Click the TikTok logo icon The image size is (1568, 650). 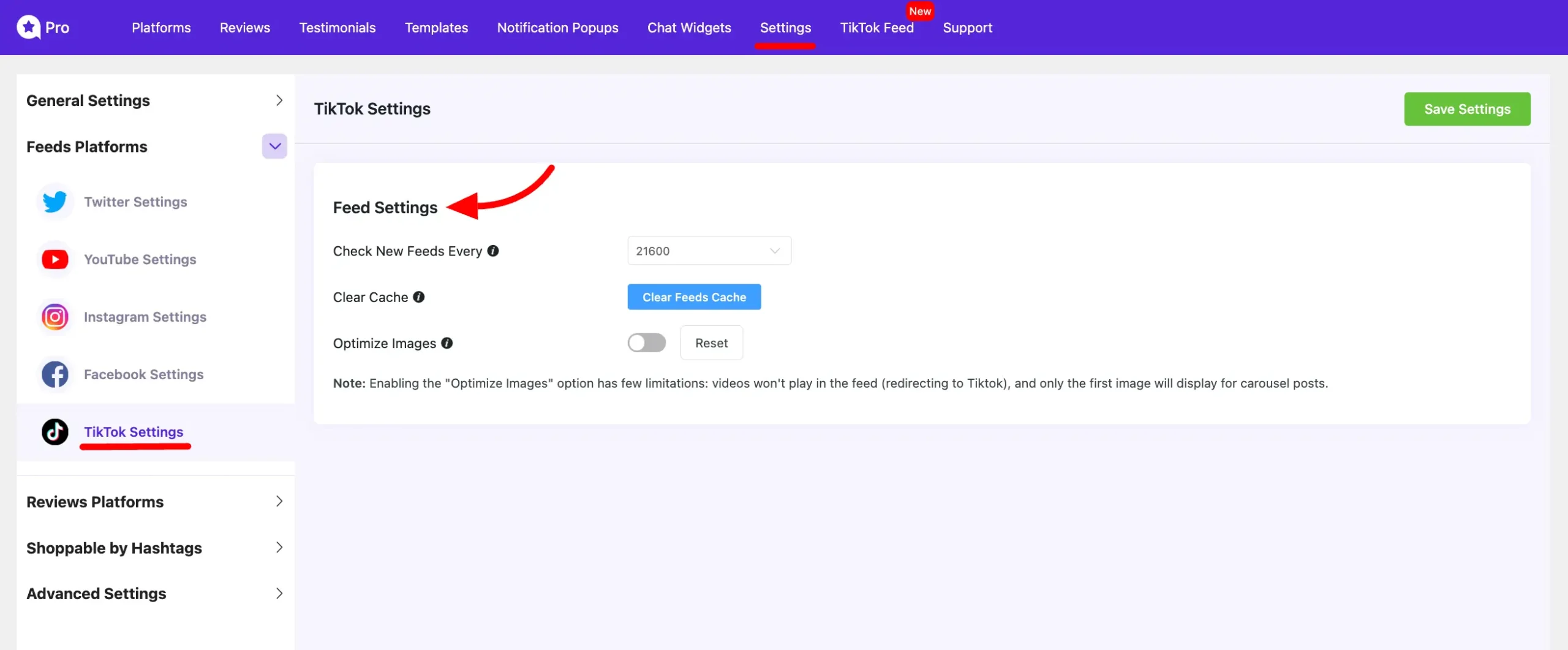tap(55, 432)
